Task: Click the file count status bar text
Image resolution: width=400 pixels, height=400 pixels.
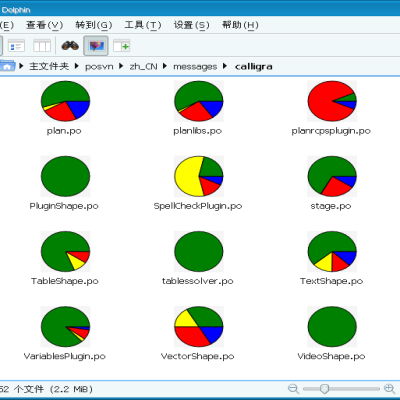Action: click(46, 389)
